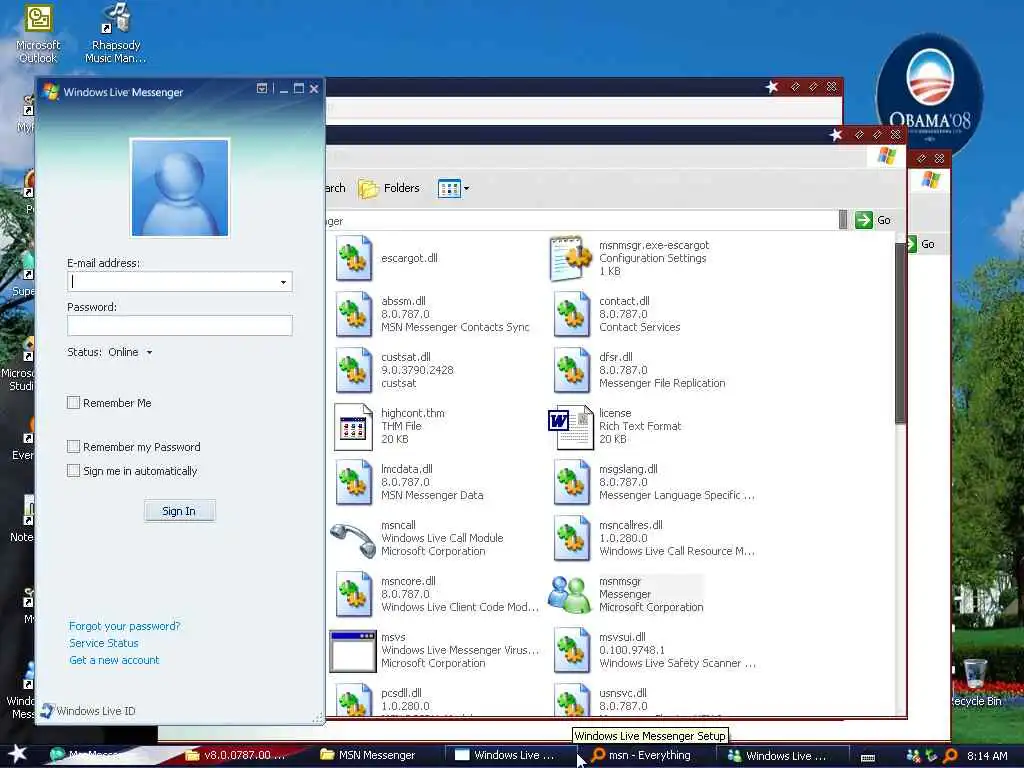The width and height of the screenshot is (1024, 768).
Task: Switch to Windows Live Setup taskbar item
Action: (x=505, y=755)
